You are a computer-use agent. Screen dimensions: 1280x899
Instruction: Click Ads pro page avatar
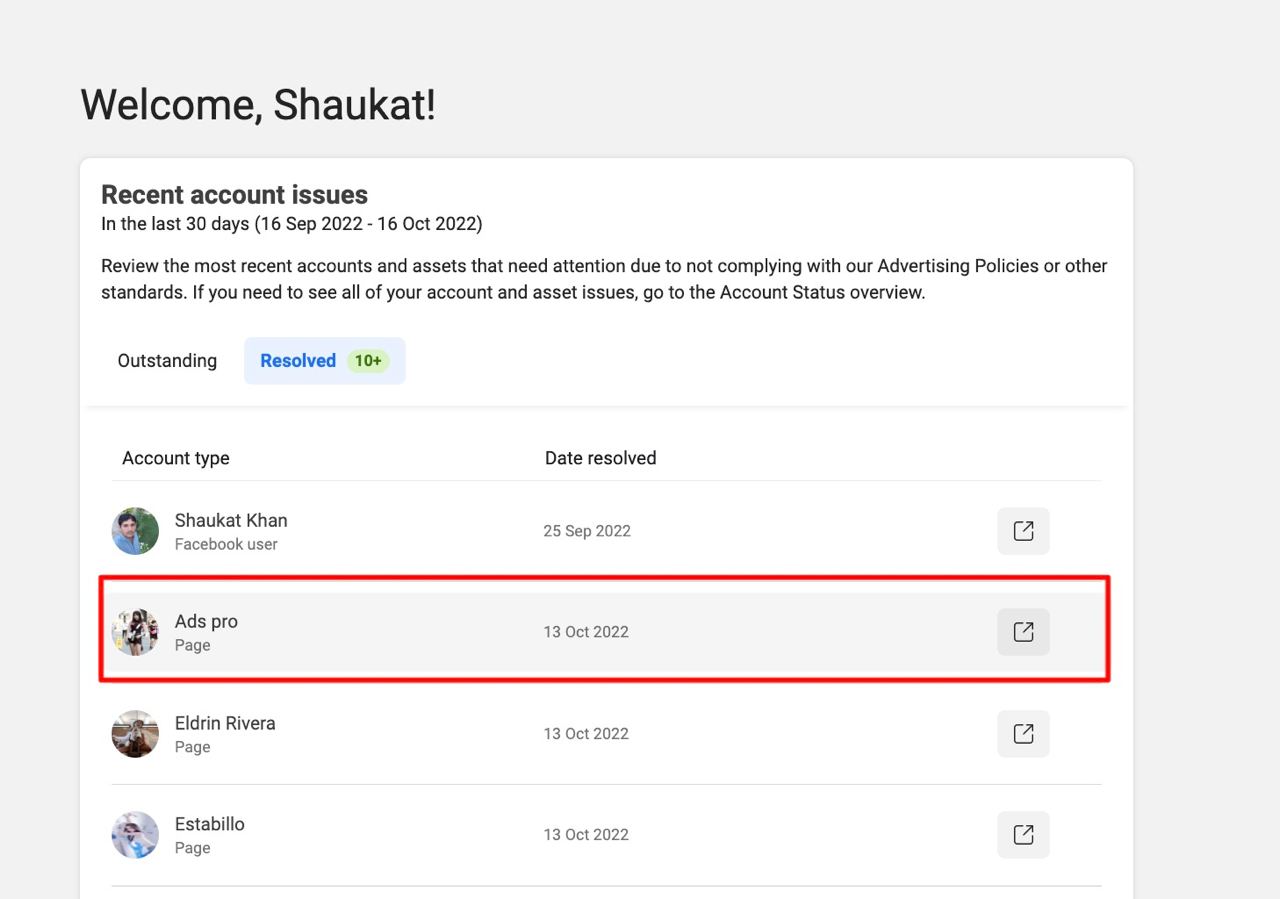[x=135, y=632]
